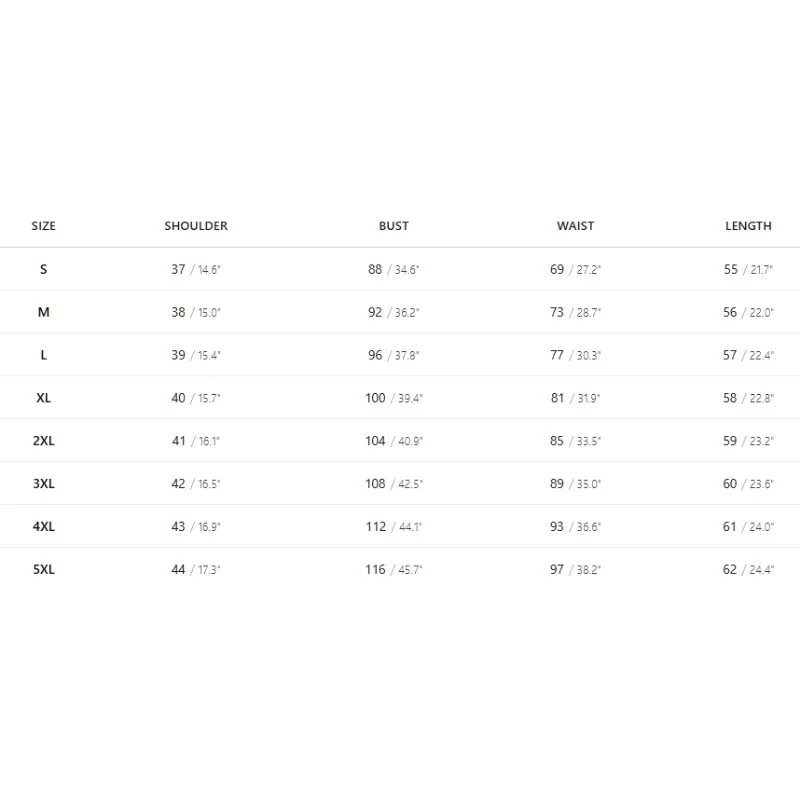
Task: Select bust value 100 in XL row
Action: pyautogui.click(x=375, y=398)
